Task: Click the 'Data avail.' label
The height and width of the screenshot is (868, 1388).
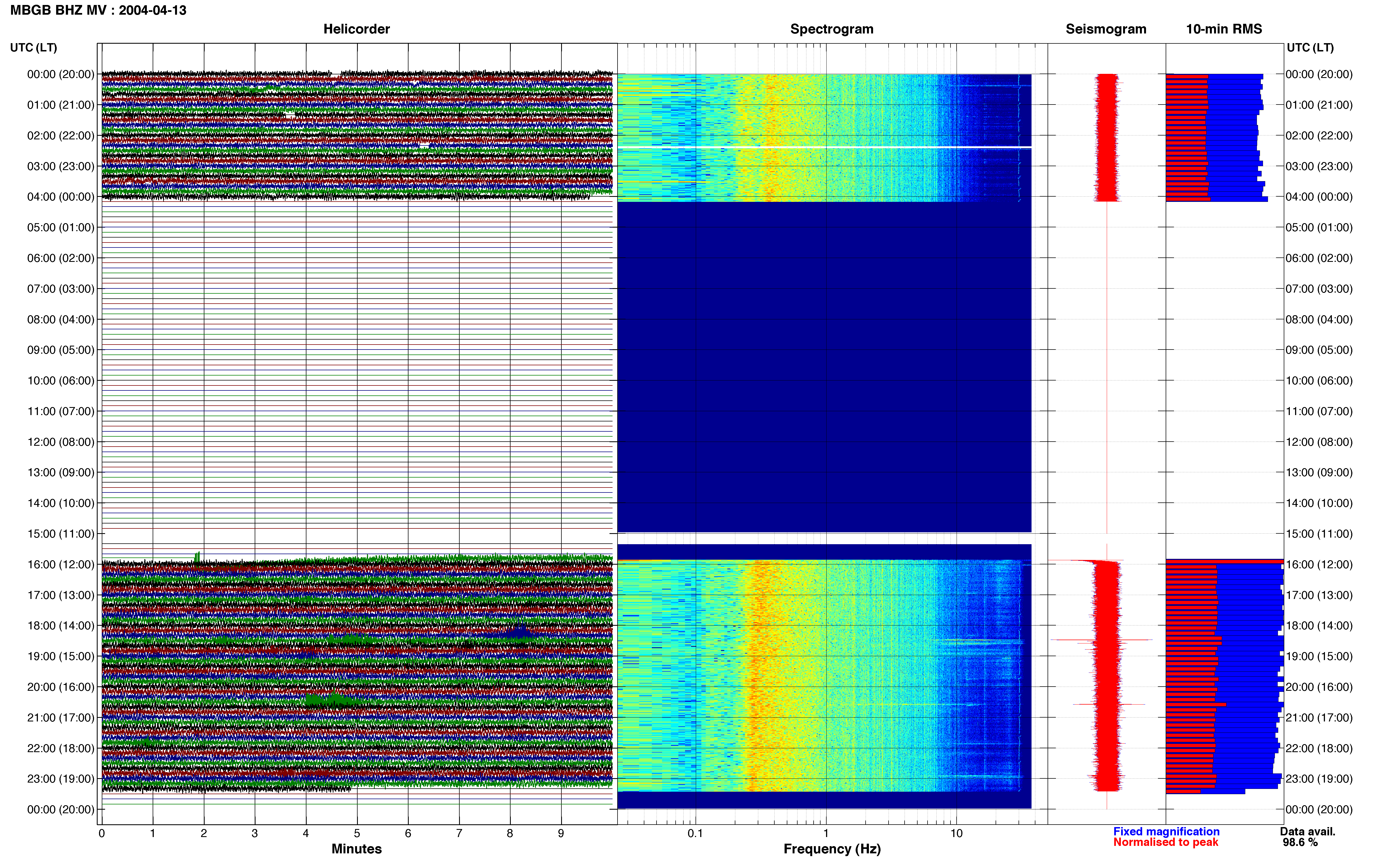Action: tap(1307, 831)
